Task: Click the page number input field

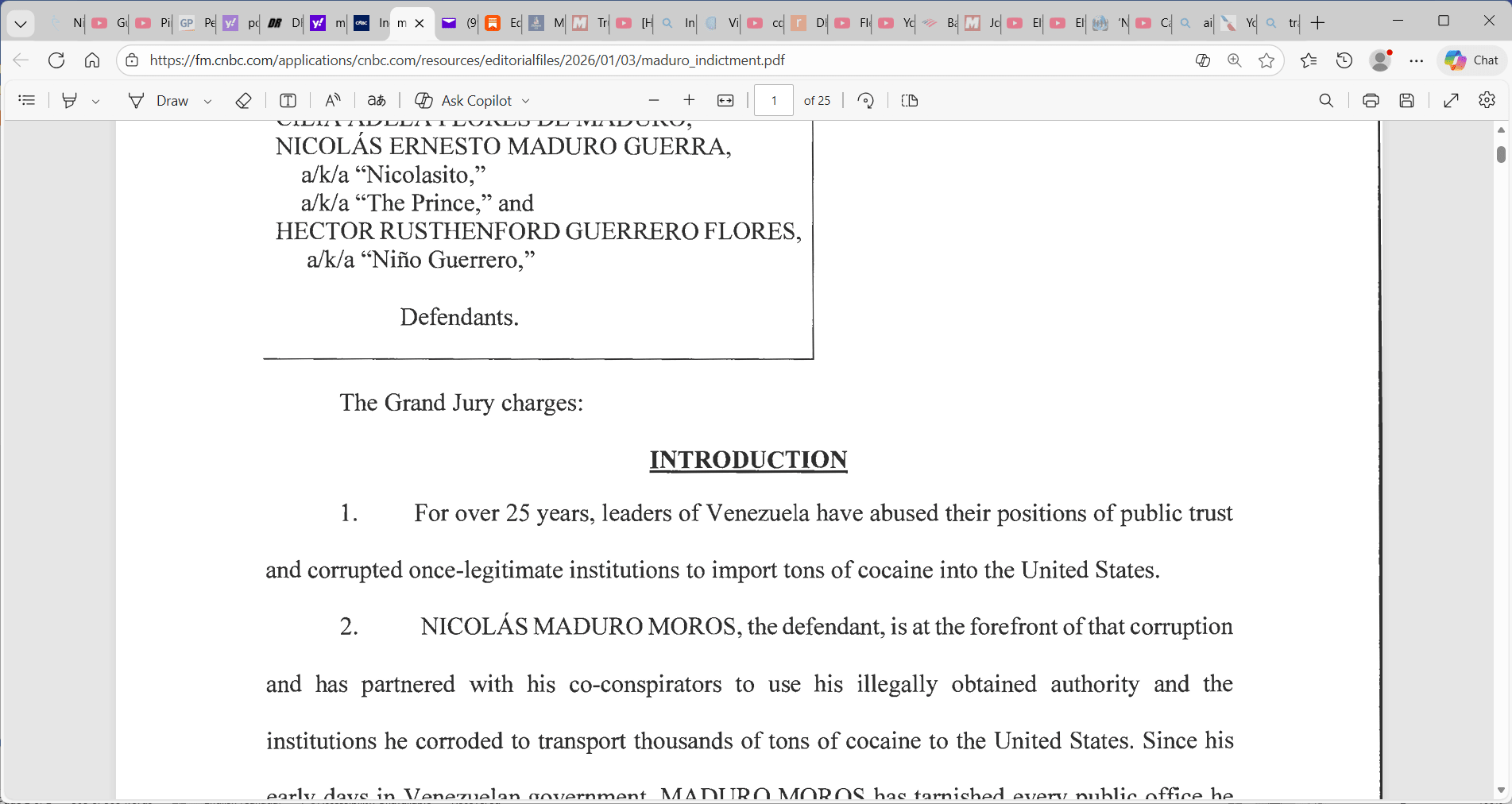Action: [x=774, y=101]
